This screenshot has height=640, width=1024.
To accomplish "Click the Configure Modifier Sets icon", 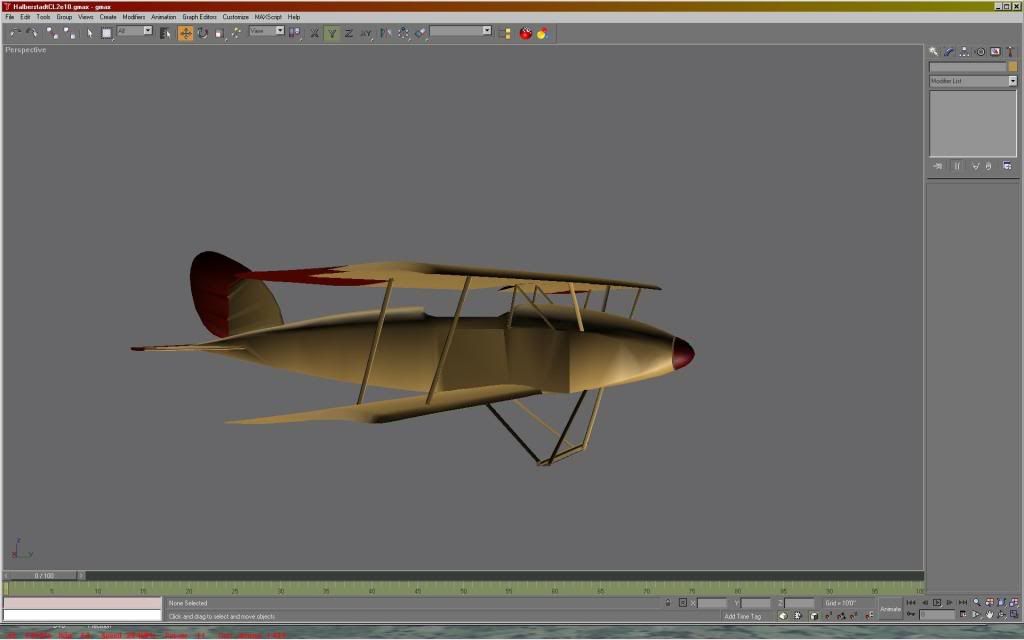I will click(x=1007, y=166).
